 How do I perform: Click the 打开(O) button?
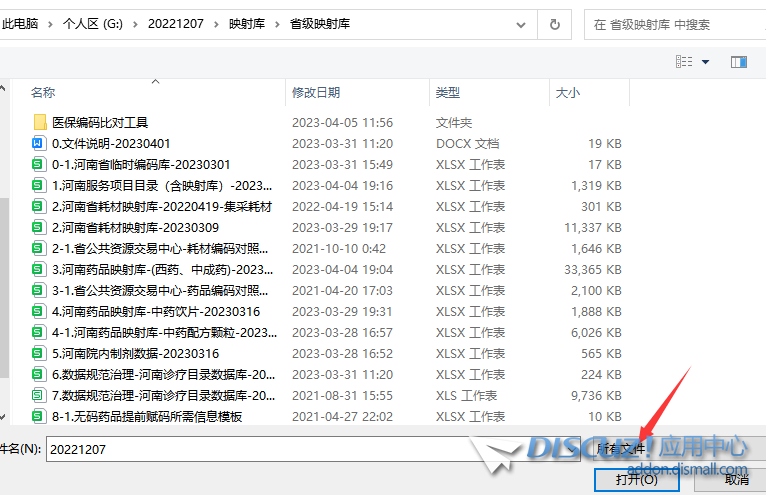(x=636, y=479)
